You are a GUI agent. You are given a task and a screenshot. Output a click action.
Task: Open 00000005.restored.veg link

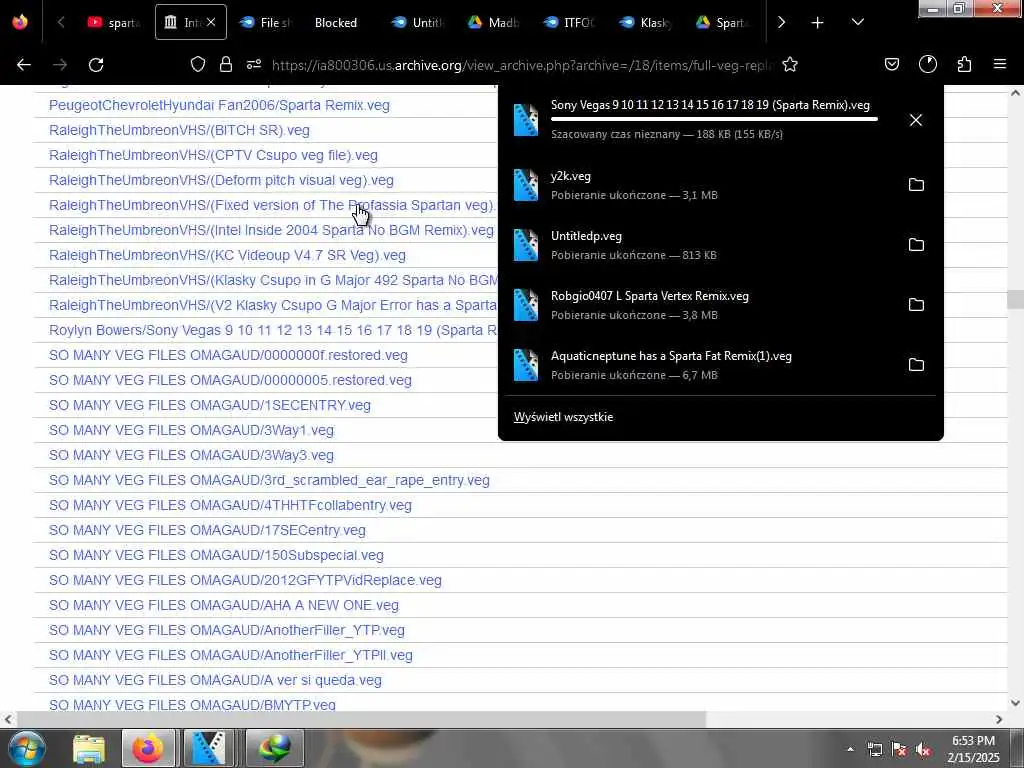click(x=230, y=380)
